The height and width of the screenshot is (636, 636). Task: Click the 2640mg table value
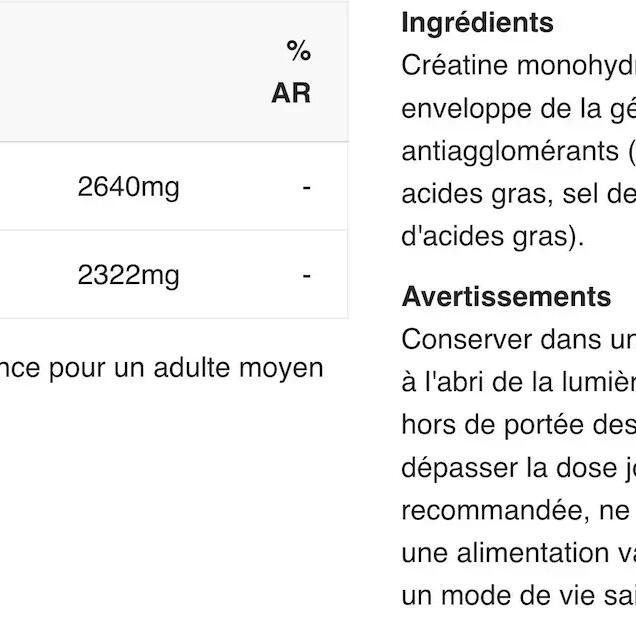point(128,187)
